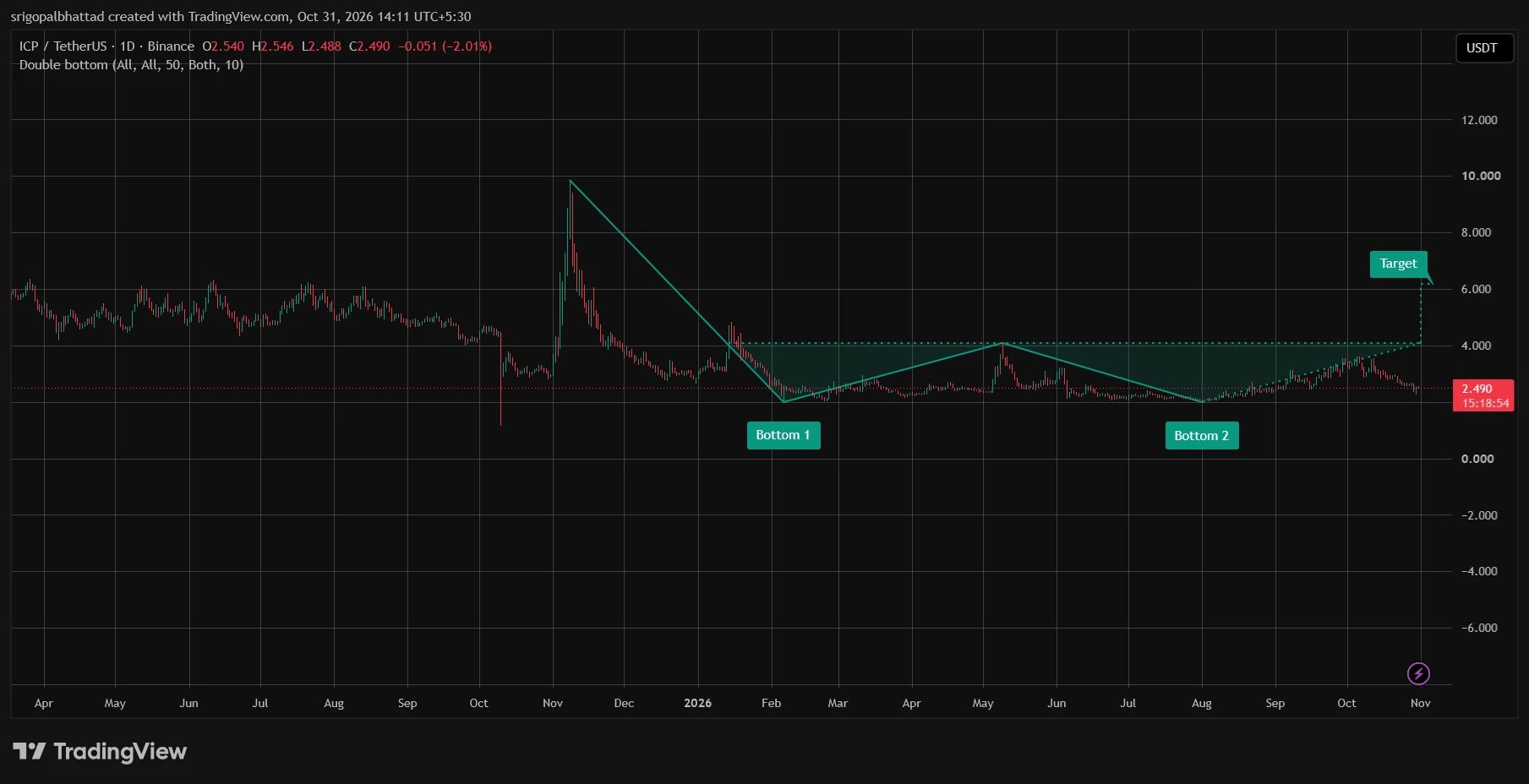1529x784 pixels.
Task: Click the Sep label left of 2026
Action: [407, 703]
